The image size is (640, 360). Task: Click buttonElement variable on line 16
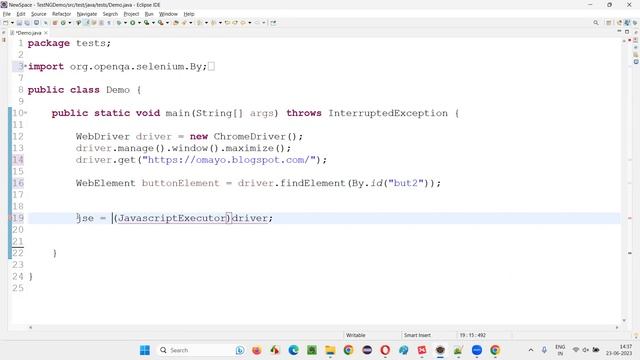point(180,183)
